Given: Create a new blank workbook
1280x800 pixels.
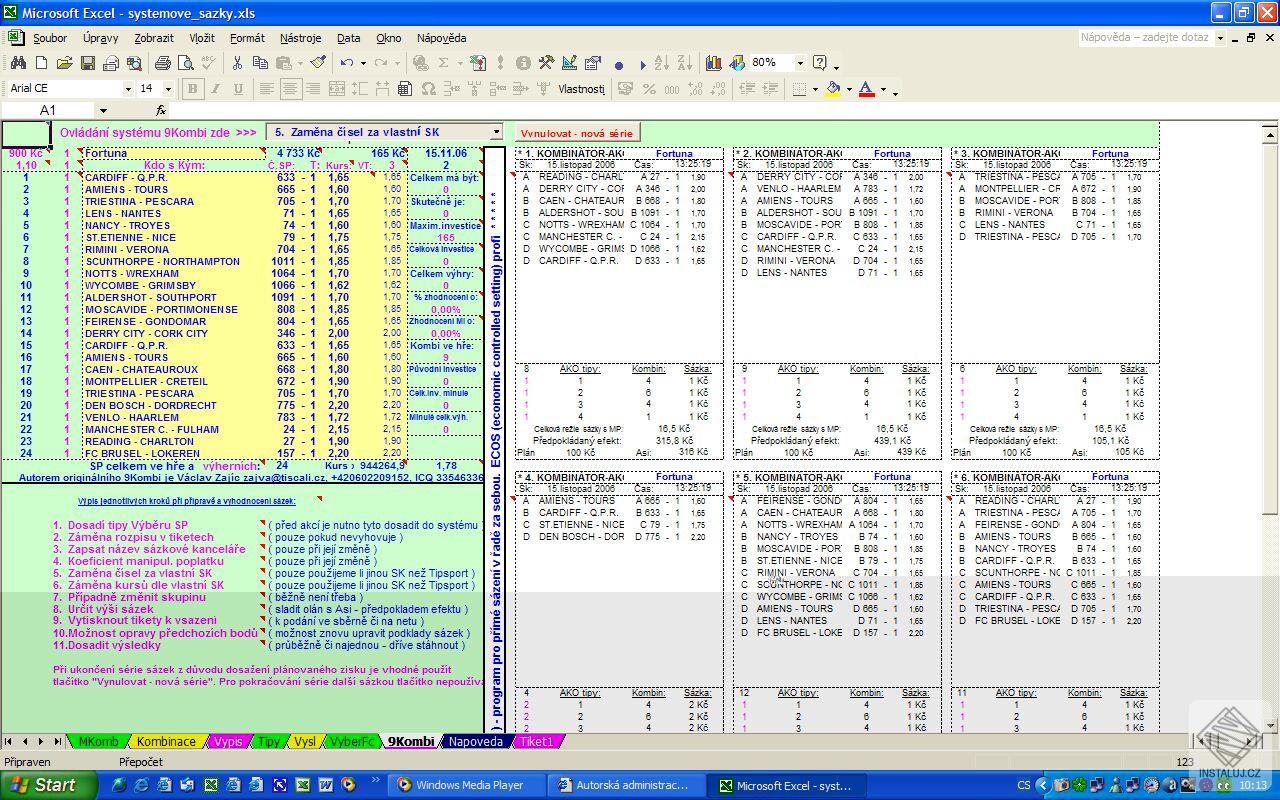Looking at the screenshot, I should pos(41,63).
